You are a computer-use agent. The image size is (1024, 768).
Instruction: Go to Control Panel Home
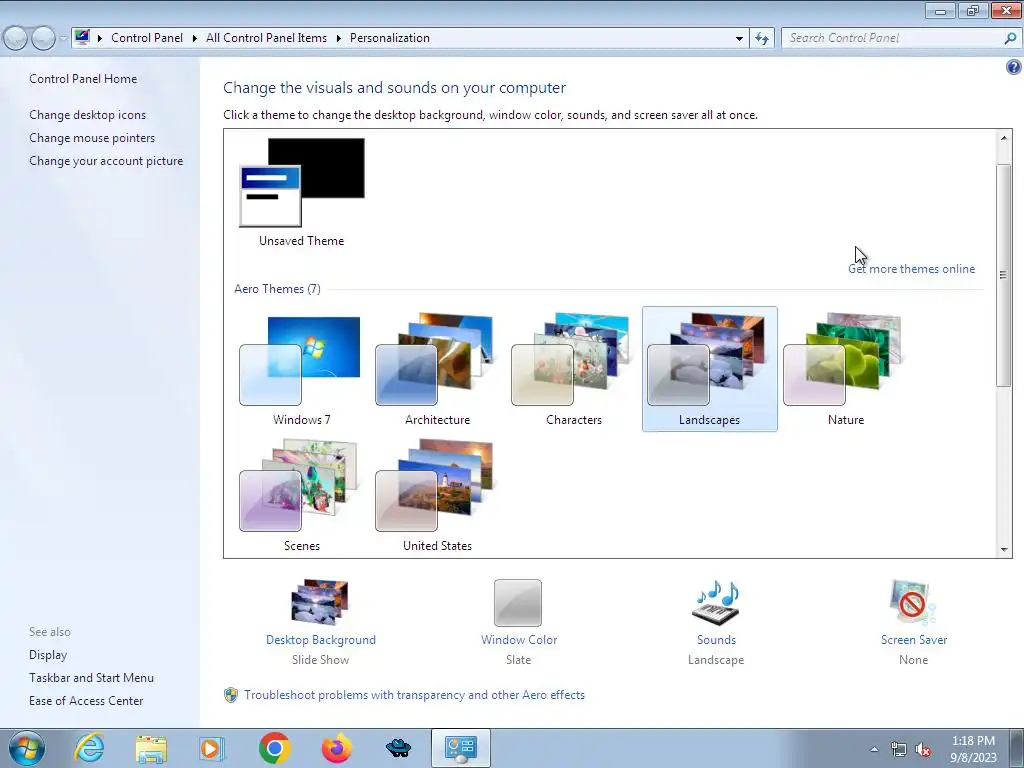pyautogui.click(x=83, y=79)
